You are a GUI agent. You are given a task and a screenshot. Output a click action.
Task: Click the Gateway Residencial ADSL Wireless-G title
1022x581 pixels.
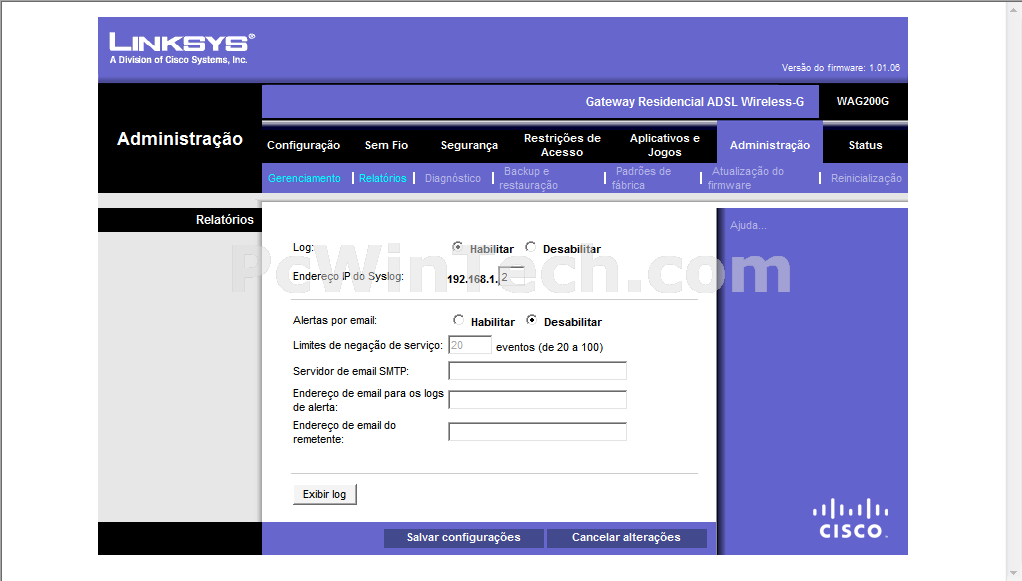695,102
